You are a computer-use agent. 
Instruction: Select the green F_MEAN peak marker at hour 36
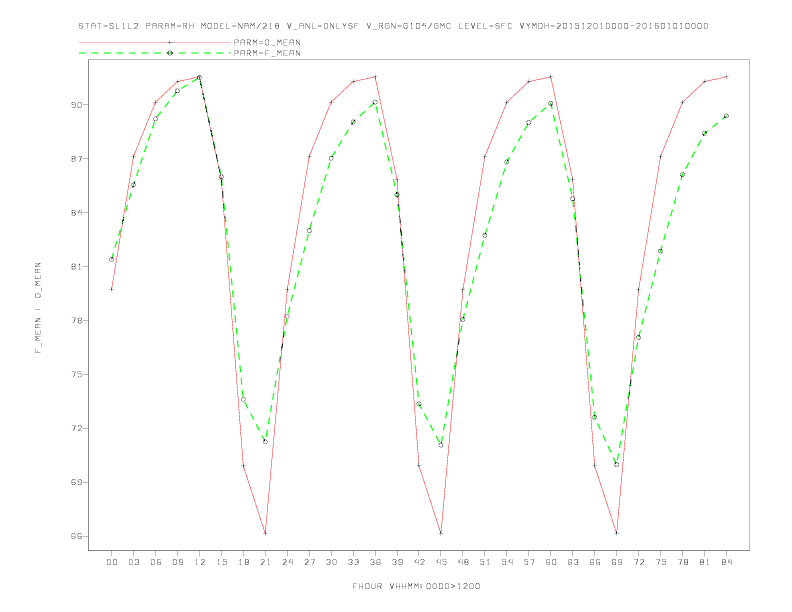pos(375,103)
